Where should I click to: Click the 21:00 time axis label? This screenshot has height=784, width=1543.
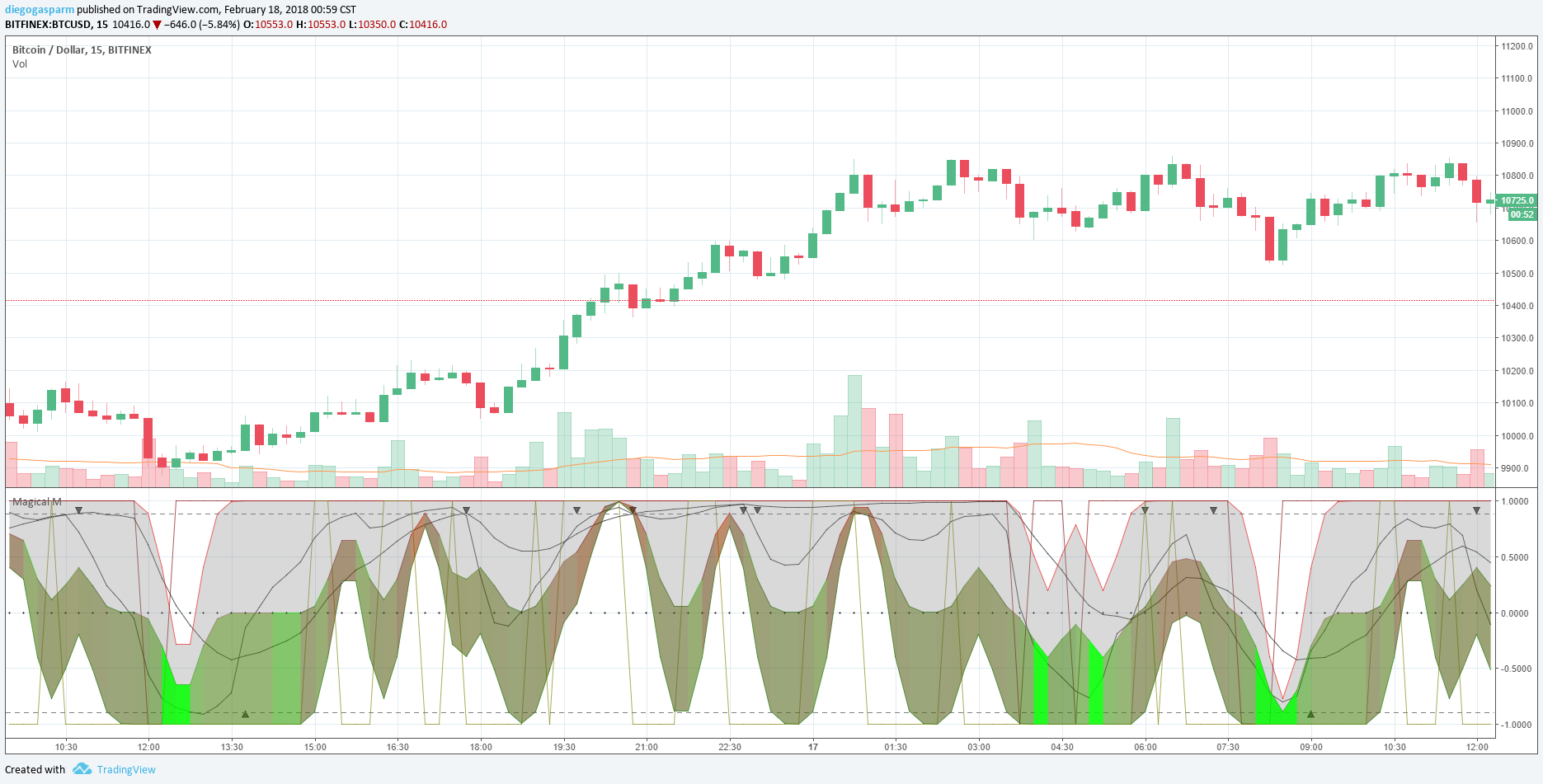pos(647,747)
